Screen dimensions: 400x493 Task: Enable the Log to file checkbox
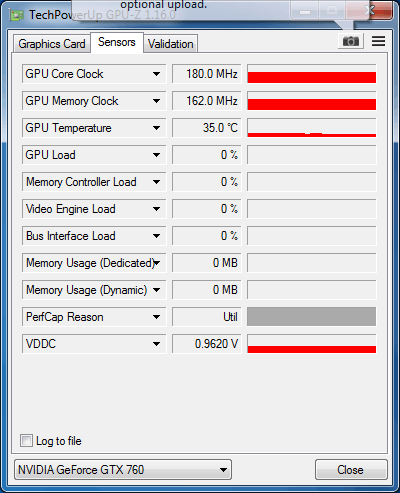(x=26, y=440)
